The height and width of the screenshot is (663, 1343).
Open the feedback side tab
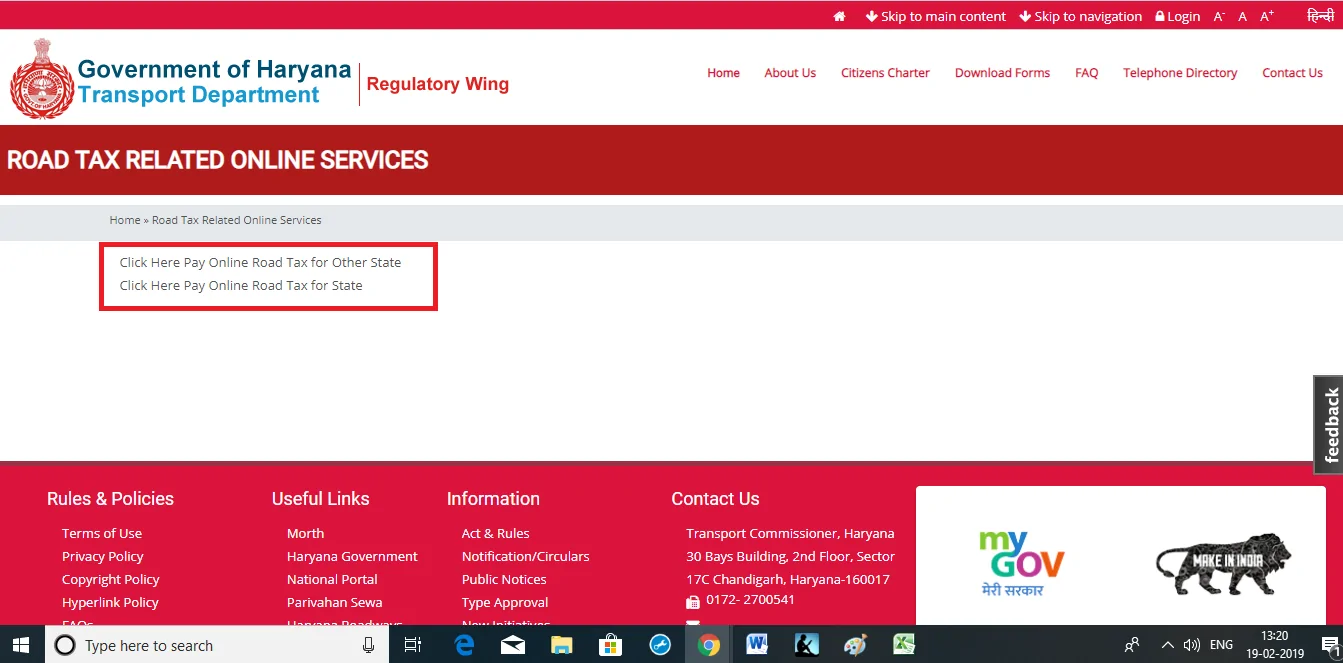click(1328, 424)
